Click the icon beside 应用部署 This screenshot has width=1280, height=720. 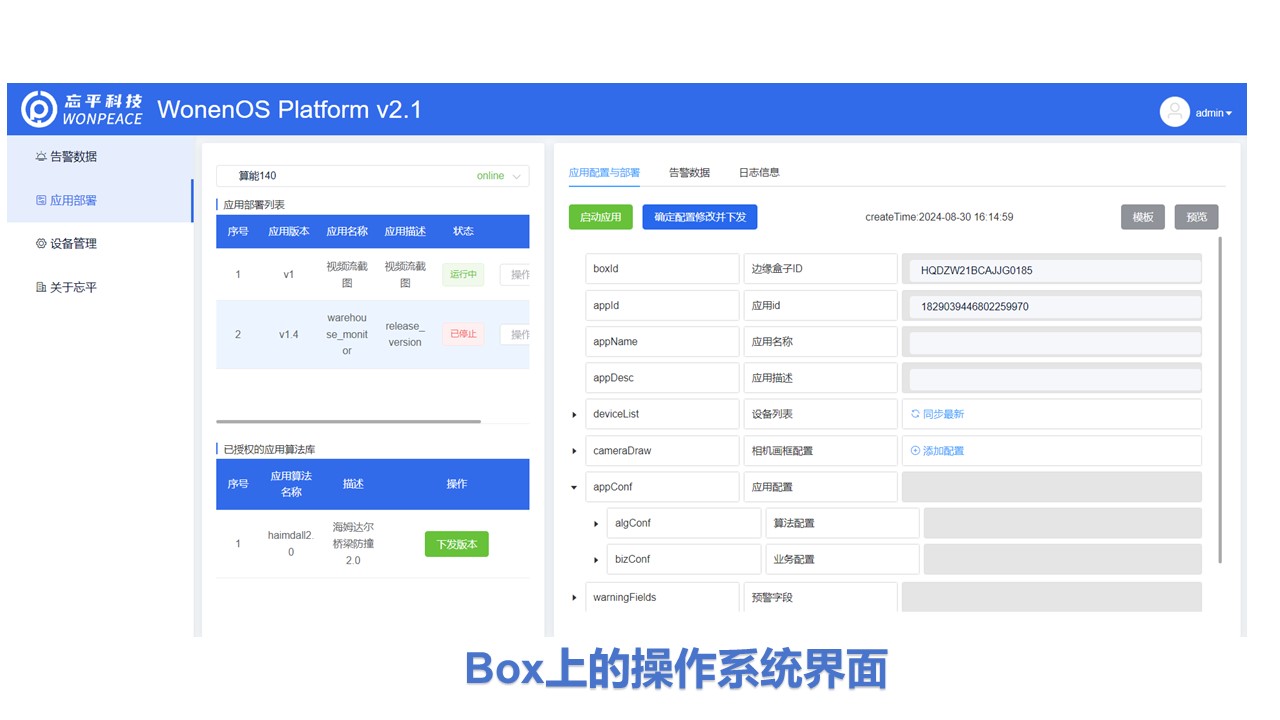[40, 200]
